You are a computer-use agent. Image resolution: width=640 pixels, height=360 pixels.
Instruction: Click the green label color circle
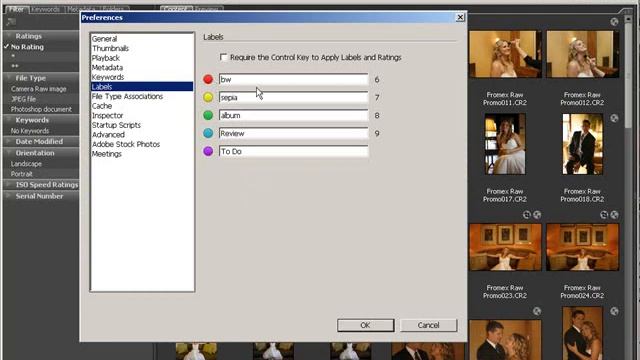[x=208, y=115]
